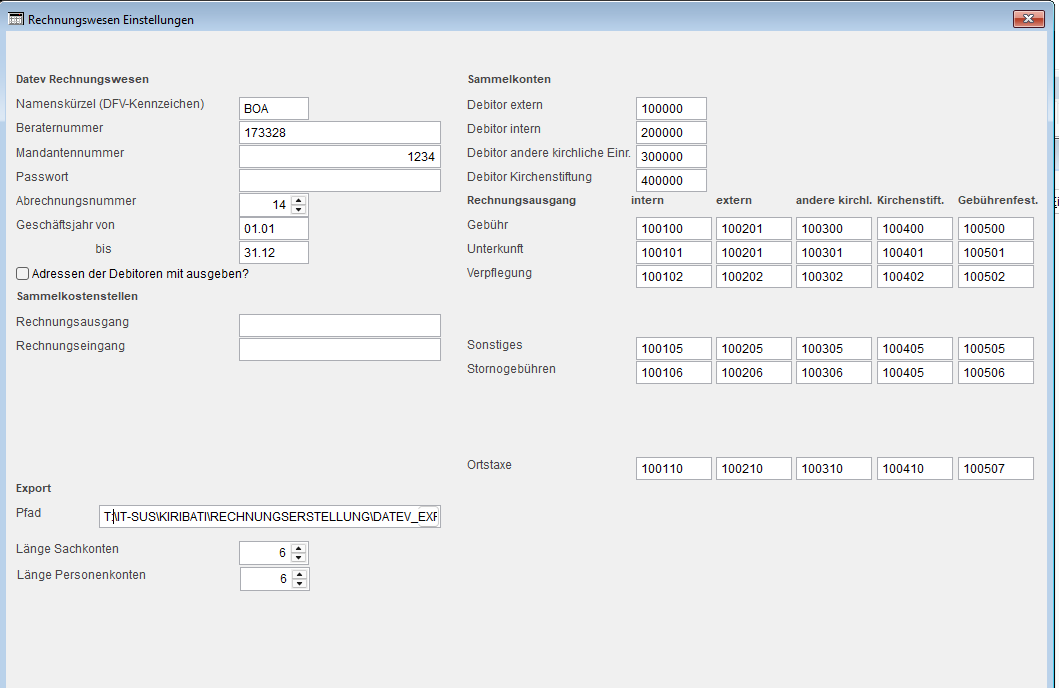Select the Mandantennummer field

[339, 157]
